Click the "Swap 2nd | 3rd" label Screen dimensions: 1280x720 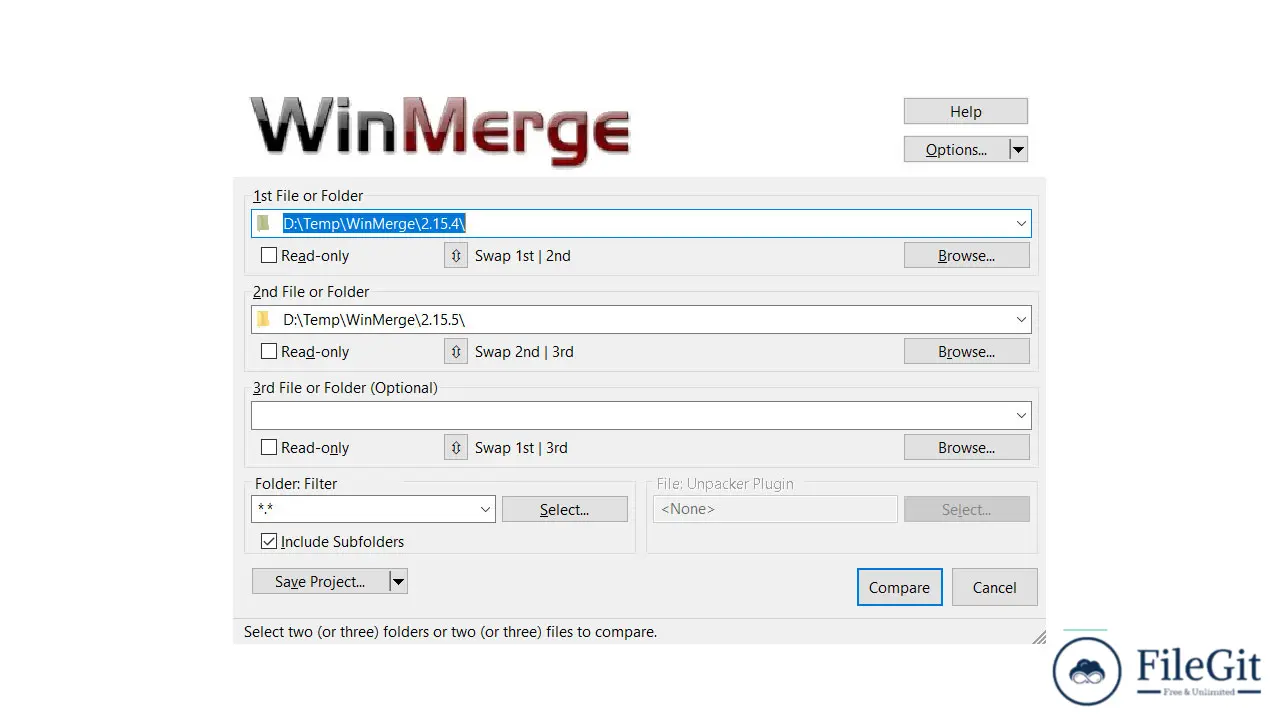[524, 352]
